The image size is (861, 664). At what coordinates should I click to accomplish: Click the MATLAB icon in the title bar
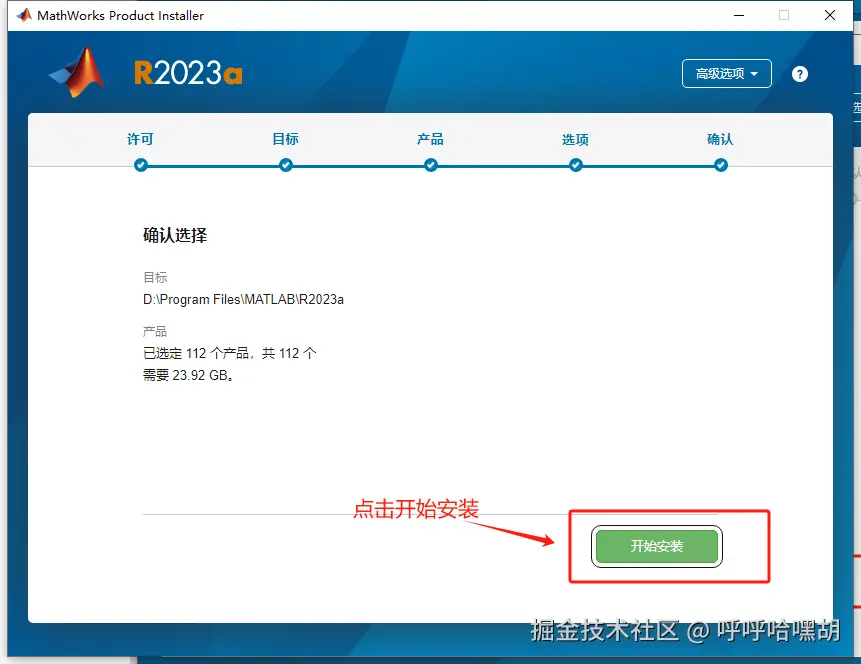[x=24, y=15]
